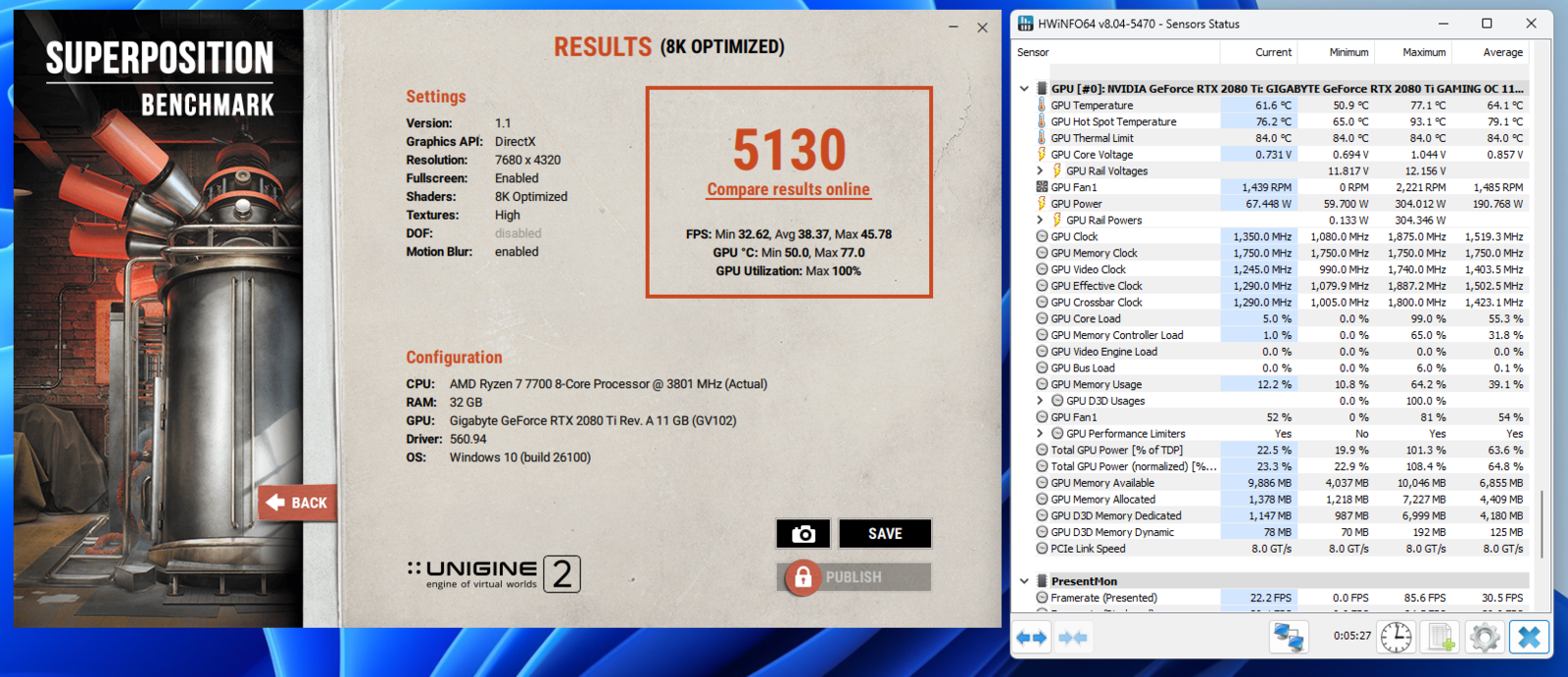Start logging with the log file plus icon
Viewport: 1568px width, 677px height.
pyautogui.click(x=1440, y=638)
